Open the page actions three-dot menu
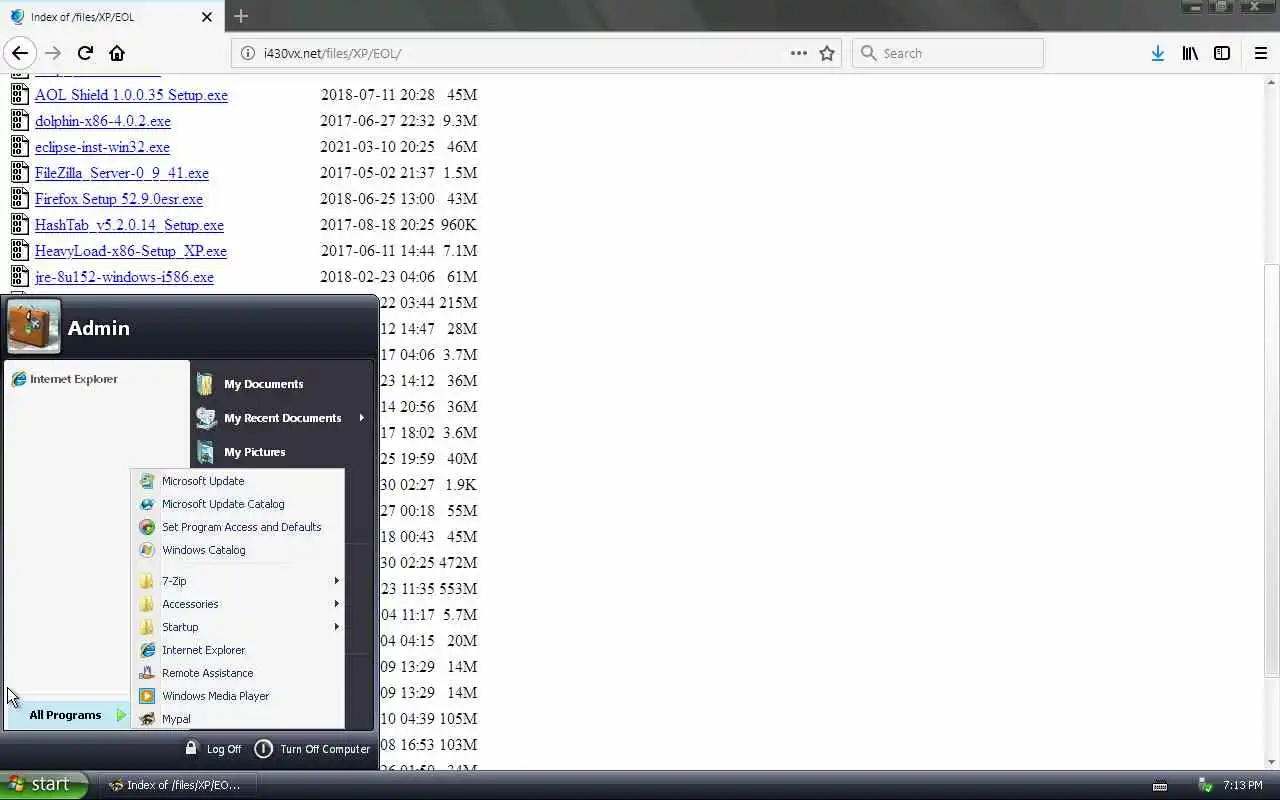Image resolution: width=1280 pixels, height=800 pixels. click(x=799, y=53)
